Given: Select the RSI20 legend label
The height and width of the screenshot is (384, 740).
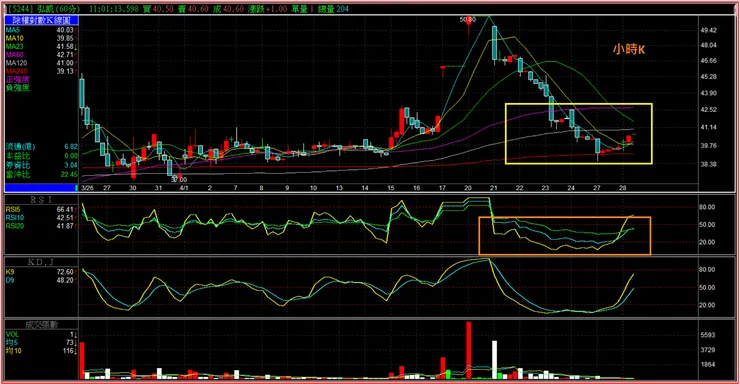Looking at the screenshot, I should [15, 226].
